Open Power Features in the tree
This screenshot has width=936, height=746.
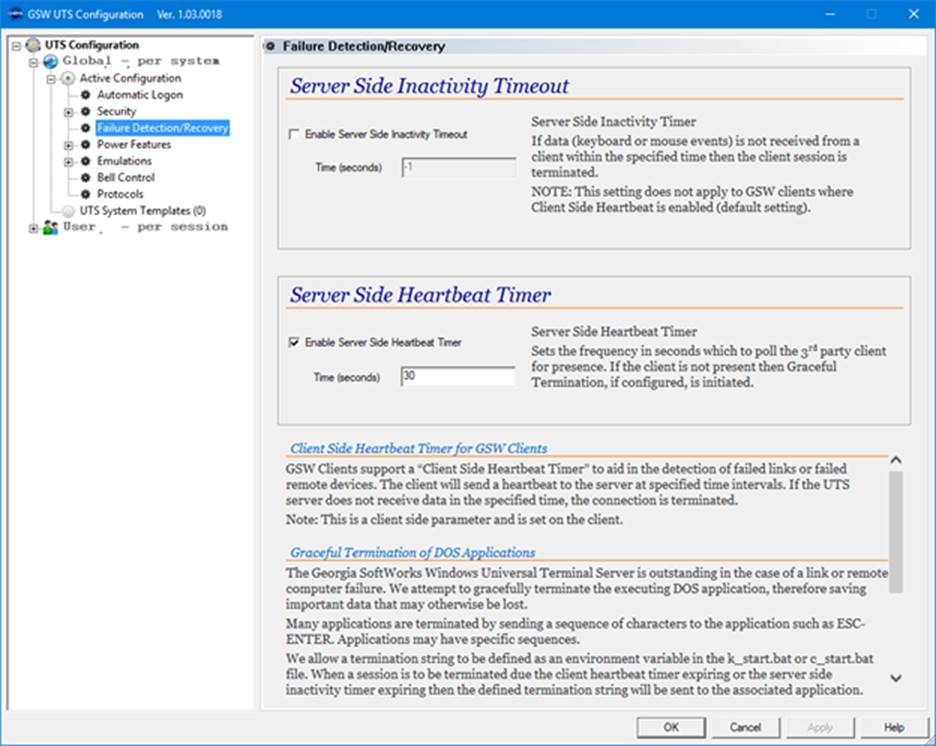click(134, 144)
